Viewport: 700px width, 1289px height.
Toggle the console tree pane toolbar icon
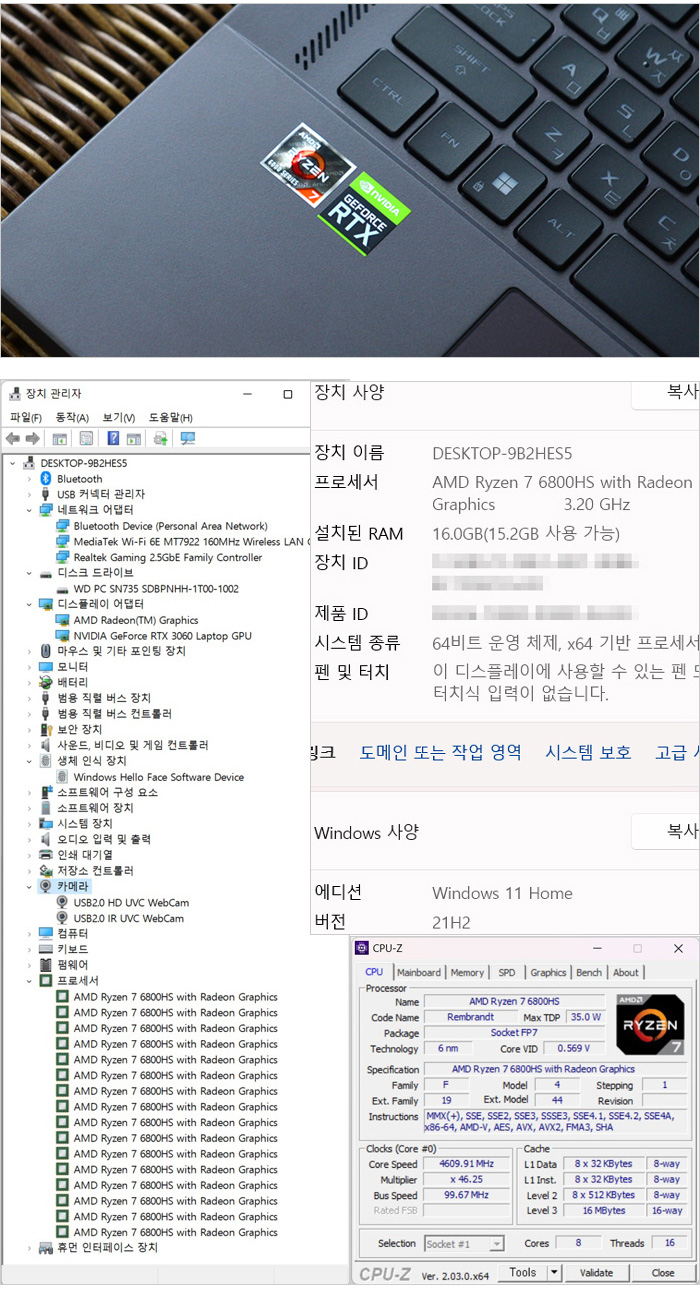[60, 438]
